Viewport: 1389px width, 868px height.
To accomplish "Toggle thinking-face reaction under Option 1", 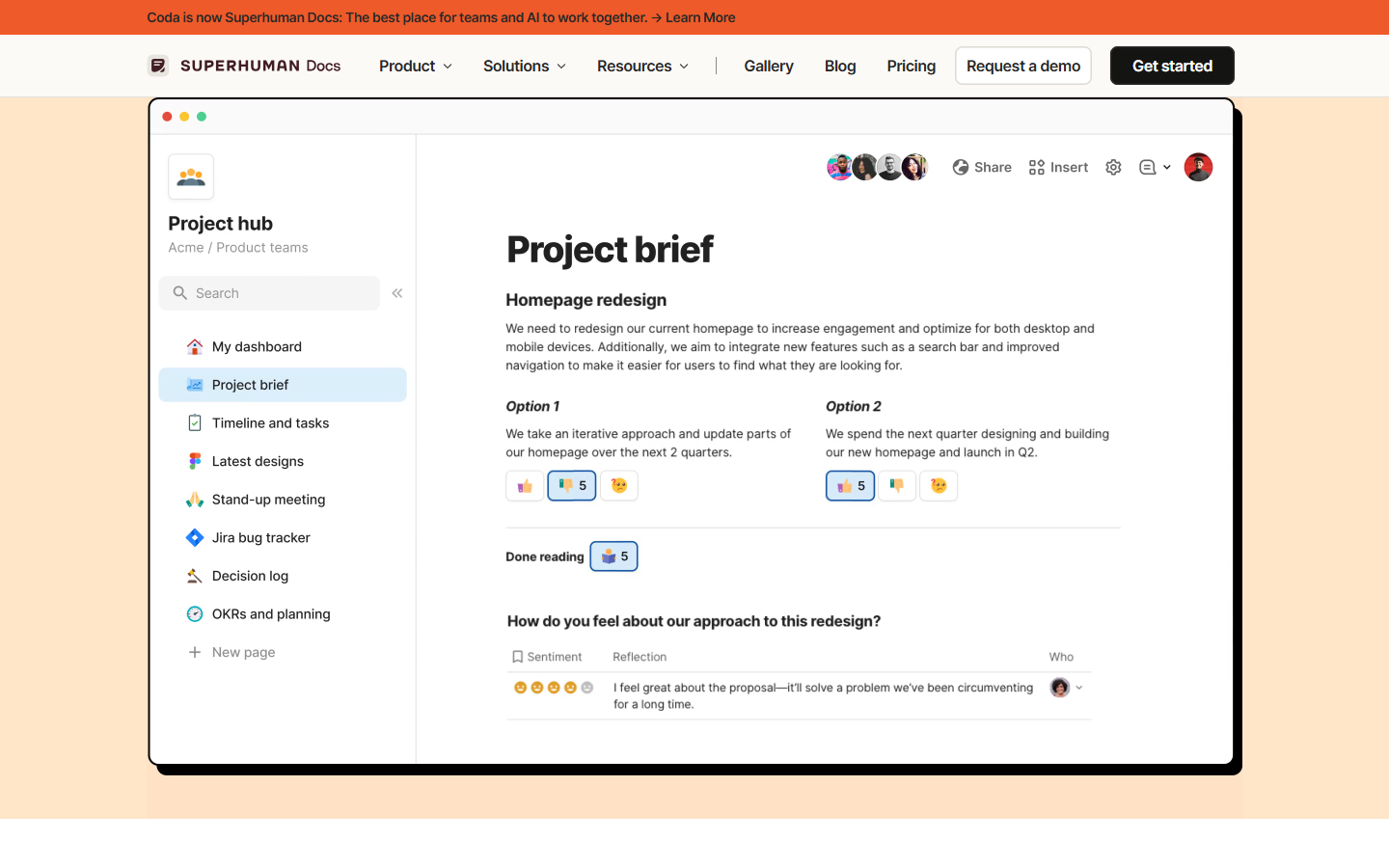I will click(x=619, y=486).
